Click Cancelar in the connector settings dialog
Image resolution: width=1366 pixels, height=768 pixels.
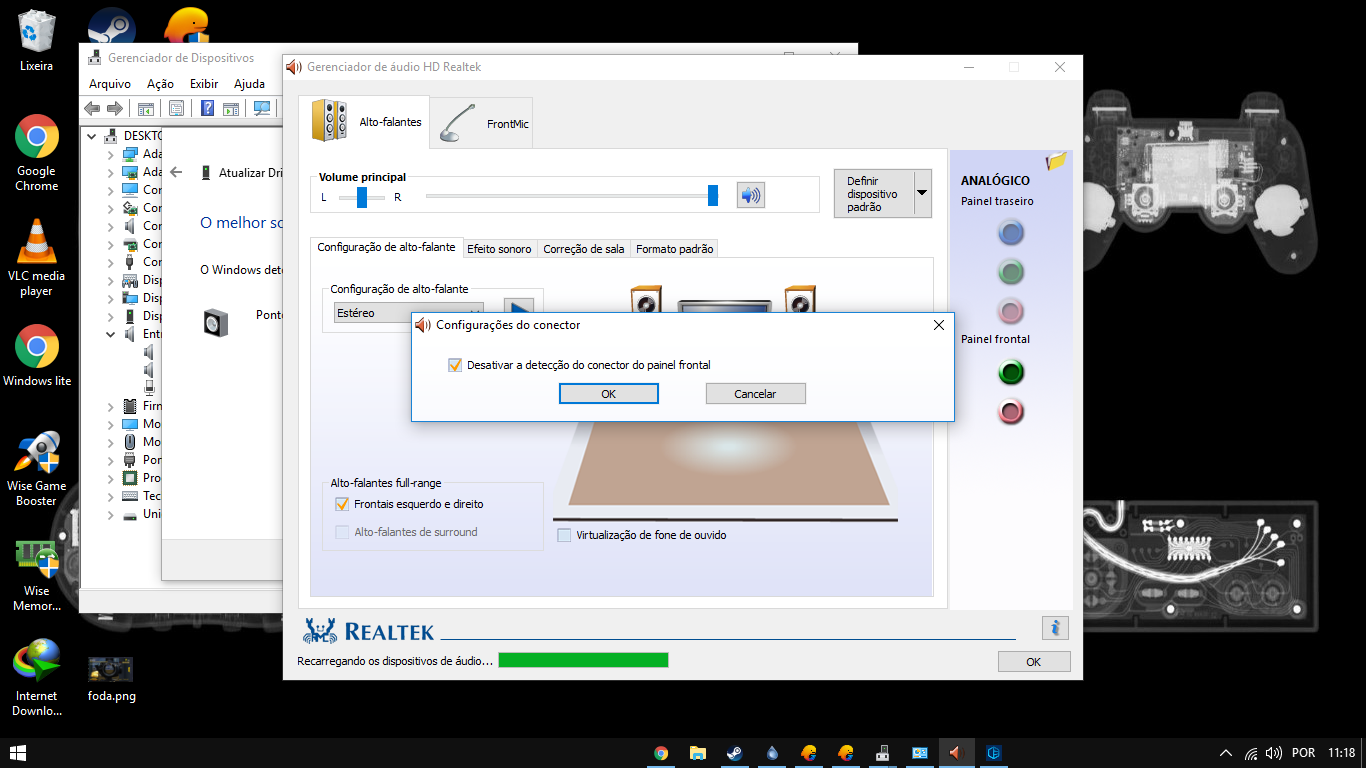755,394
